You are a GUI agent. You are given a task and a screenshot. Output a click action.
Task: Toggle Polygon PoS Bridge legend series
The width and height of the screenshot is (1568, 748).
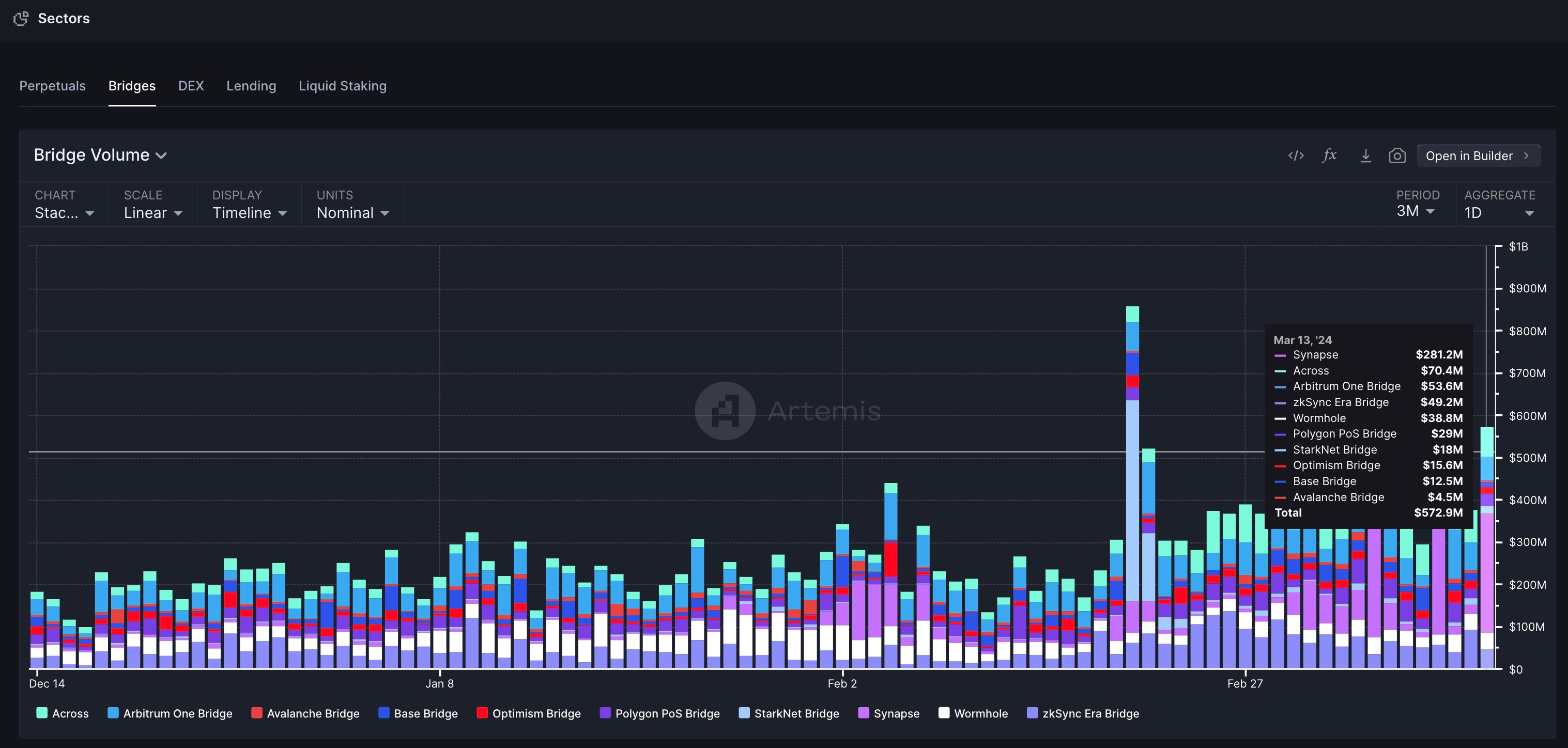660,713
